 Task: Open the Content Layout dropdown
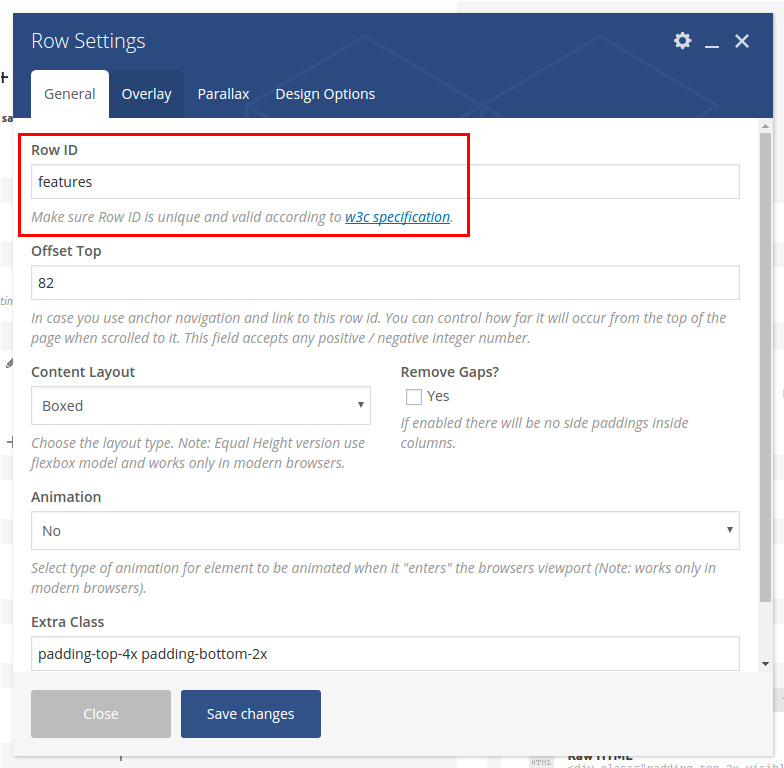200,406
